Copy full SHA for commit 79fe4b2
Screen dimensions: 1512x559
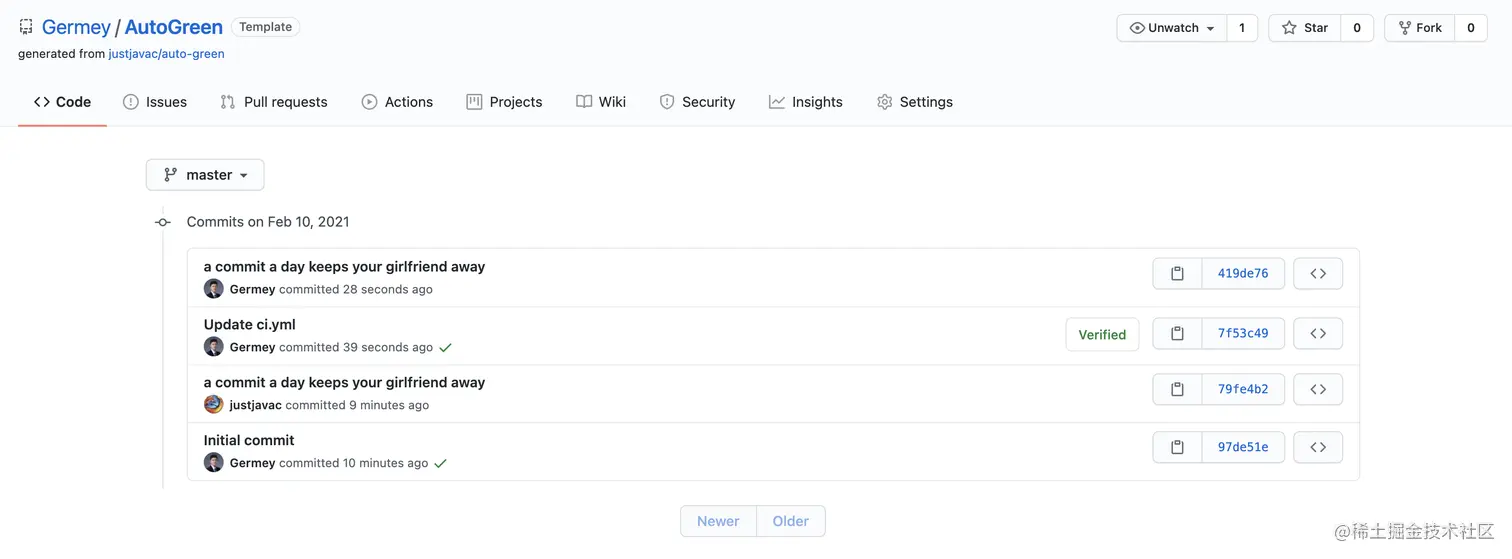point(1177,390)
